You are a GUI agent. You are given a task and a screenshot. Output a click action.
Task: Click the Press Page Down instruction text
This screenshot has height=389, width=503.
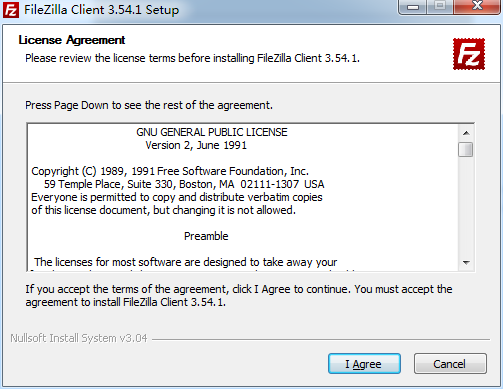tap(149, 105)
